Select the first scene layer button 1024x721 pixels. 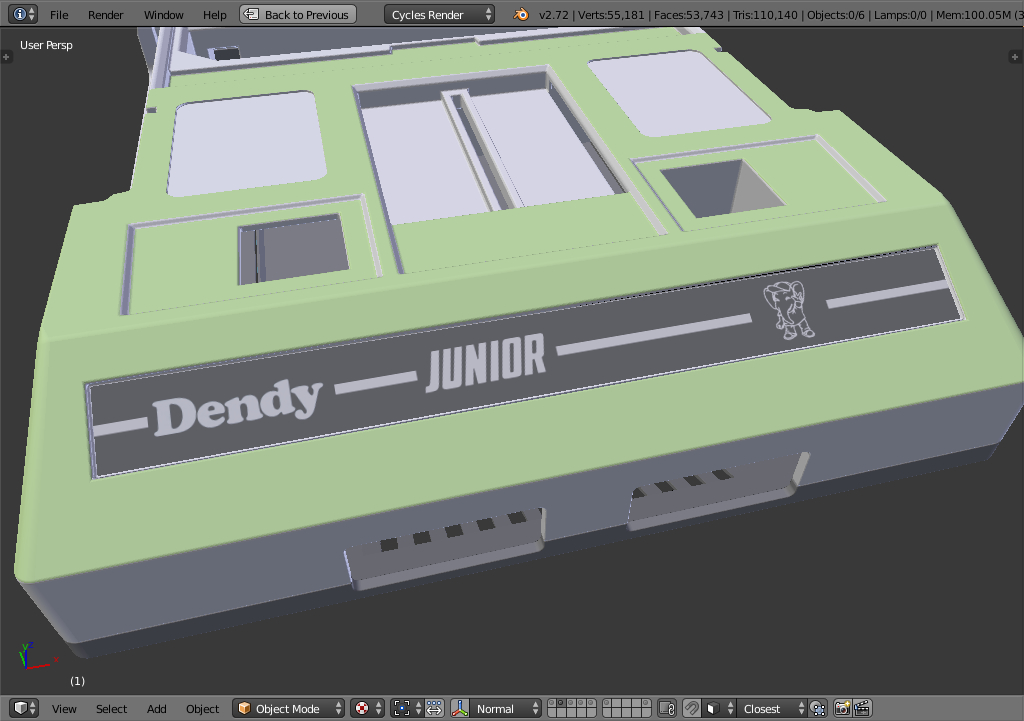coord(554,702)
